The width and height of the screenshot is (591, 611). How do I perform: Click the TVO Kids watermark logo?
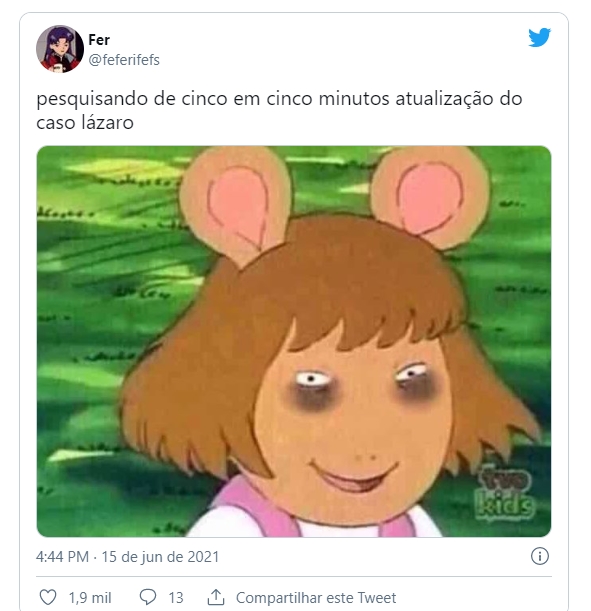[x=505, y=493]
